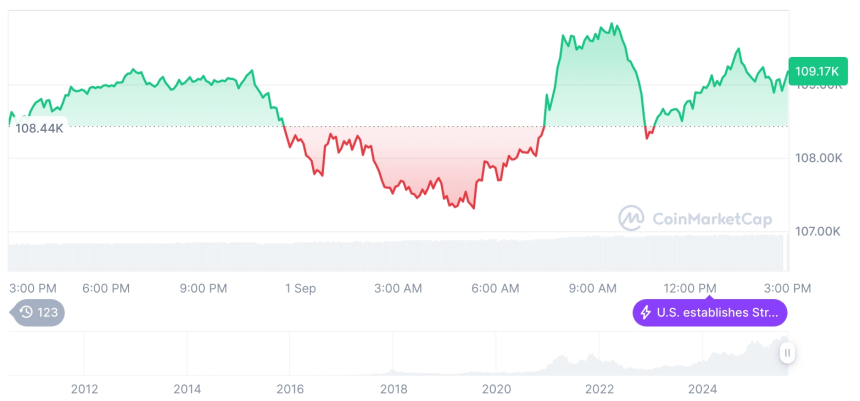Click the grey volume bars strip
This screenshot has width=860, height=401.
coord(400,254)
